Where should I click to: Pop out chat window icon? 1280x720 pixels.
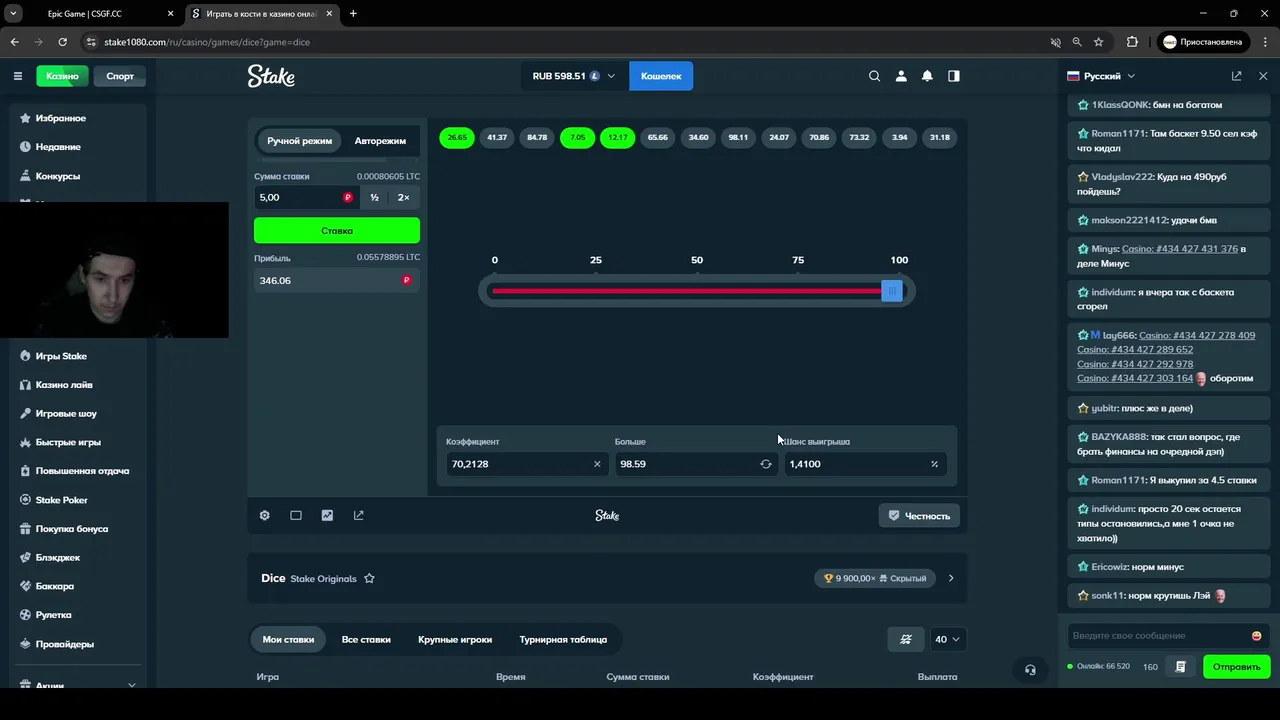pos(1237,76)
